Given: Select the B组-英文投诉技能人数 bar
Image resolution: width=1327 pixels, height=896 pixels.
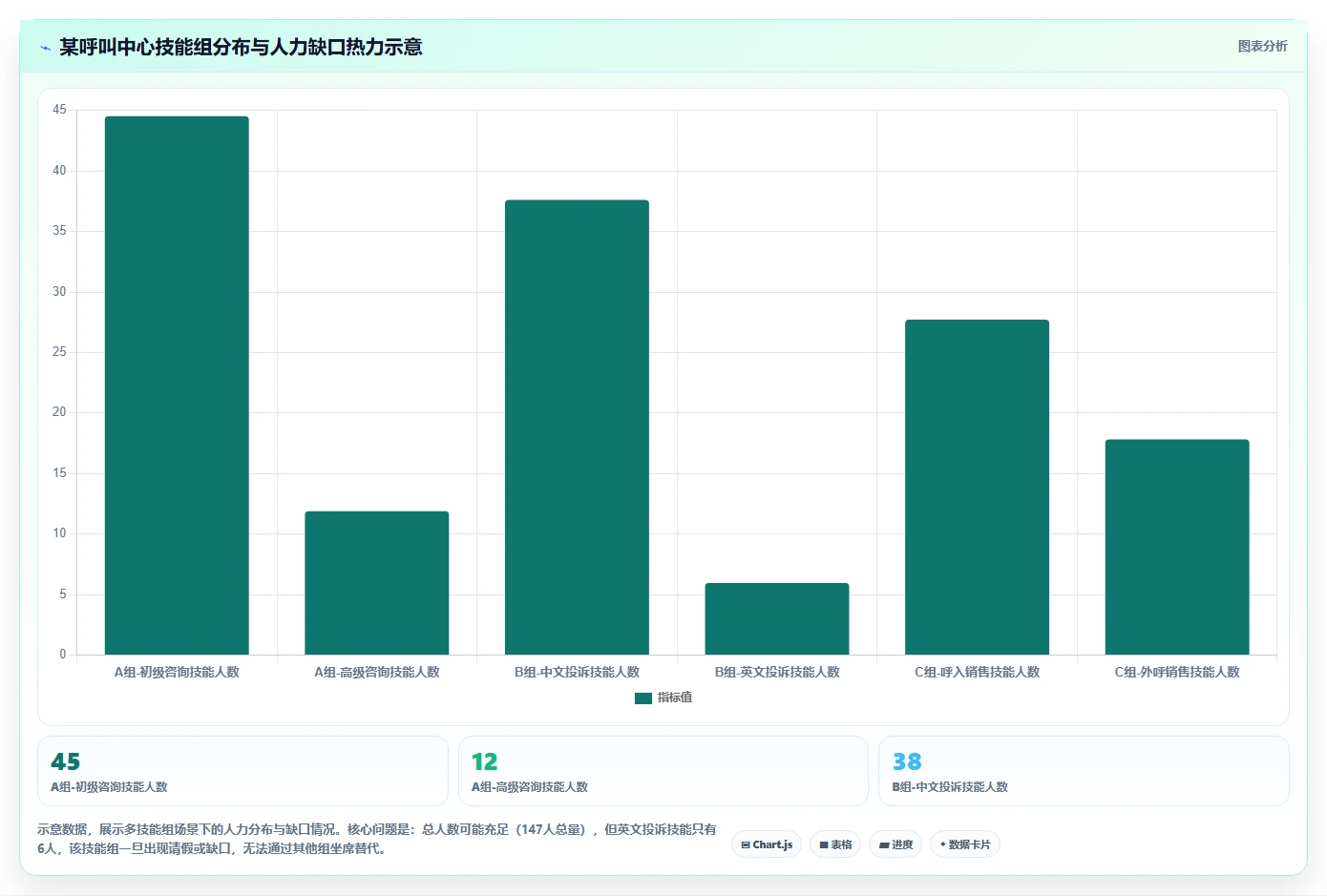Looking at the screenshot, I should [777, 619].
